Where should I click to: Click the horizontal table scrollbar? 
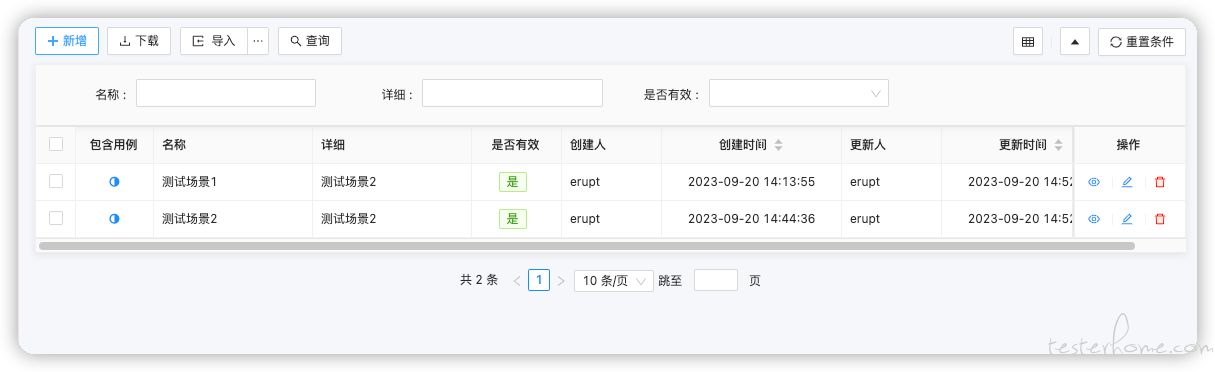point(586,245)
